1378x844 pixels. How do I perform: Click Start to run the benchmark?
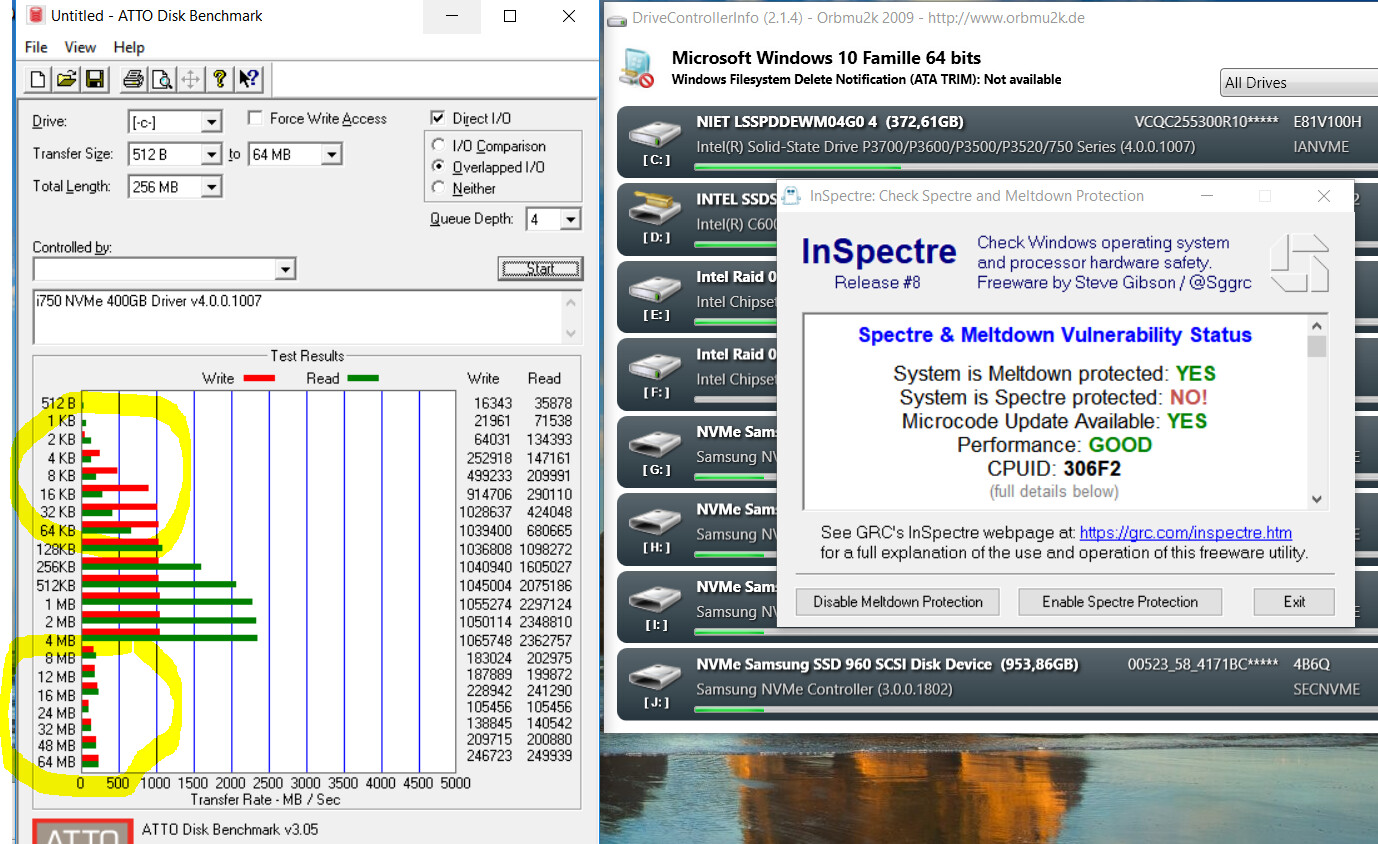point(540,269)
